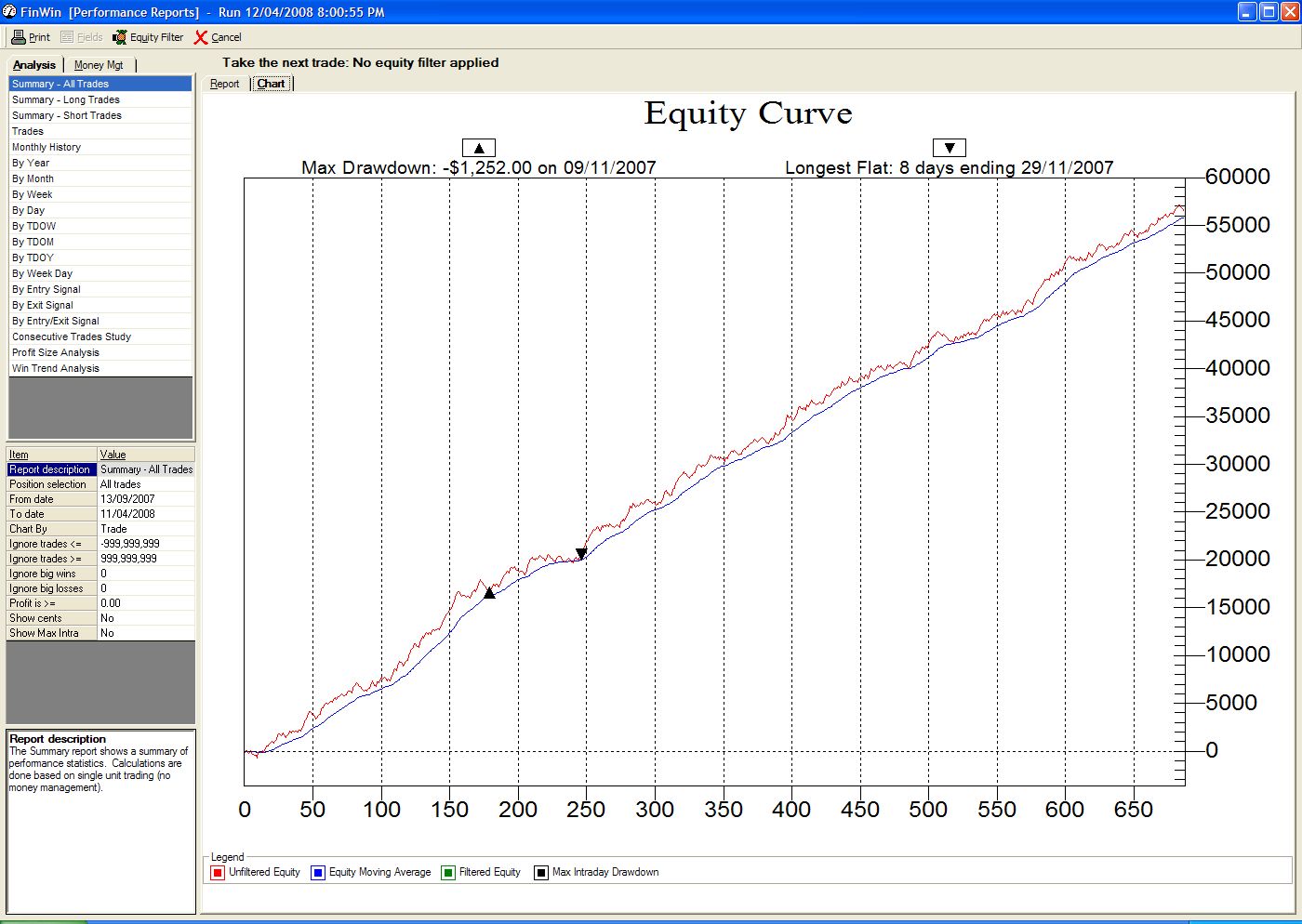Edit the To date value 11/04/2008

pos(146,514)
